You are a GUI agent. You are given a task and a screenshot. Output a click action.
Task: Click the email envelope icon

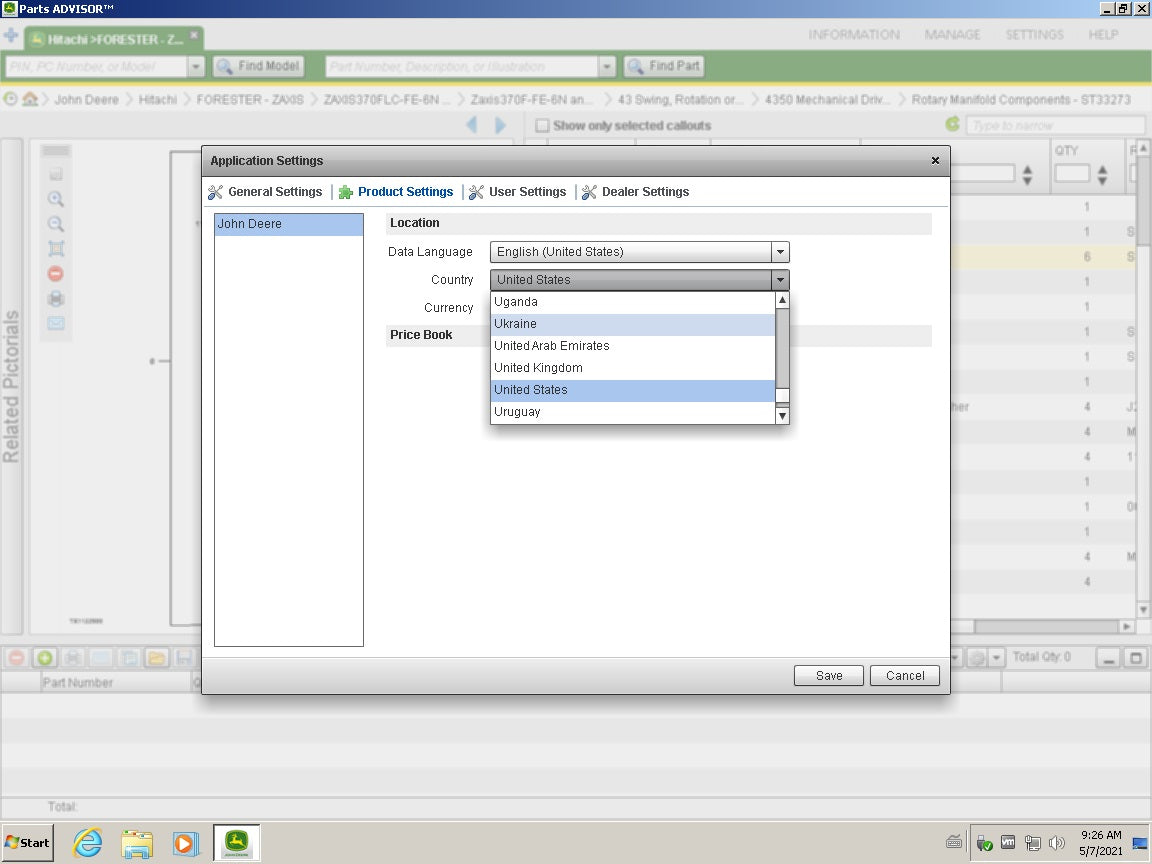pos(56,324)
